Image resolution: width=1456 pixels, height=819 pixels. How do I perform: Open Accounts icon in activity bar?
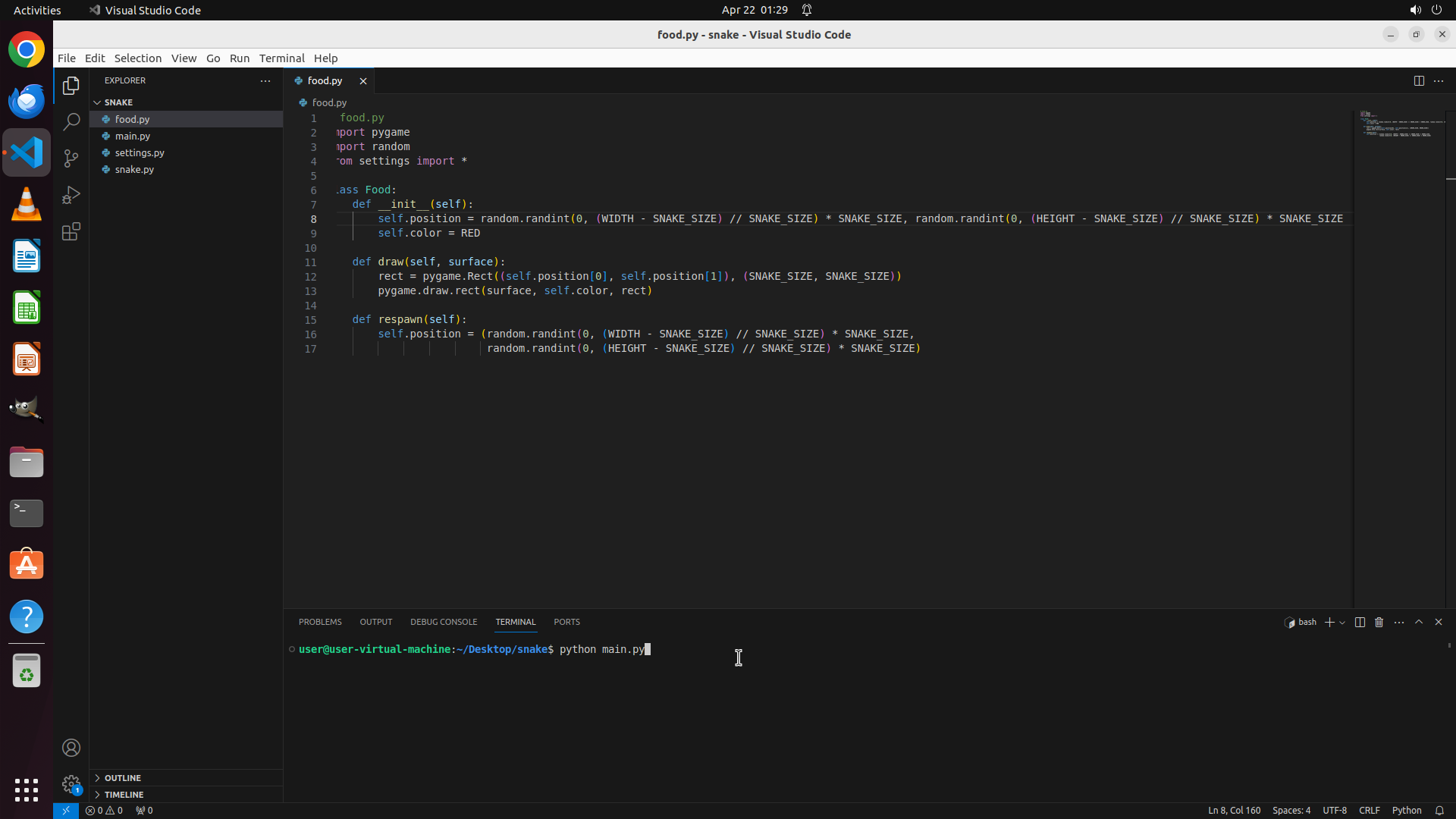[71, 748]
